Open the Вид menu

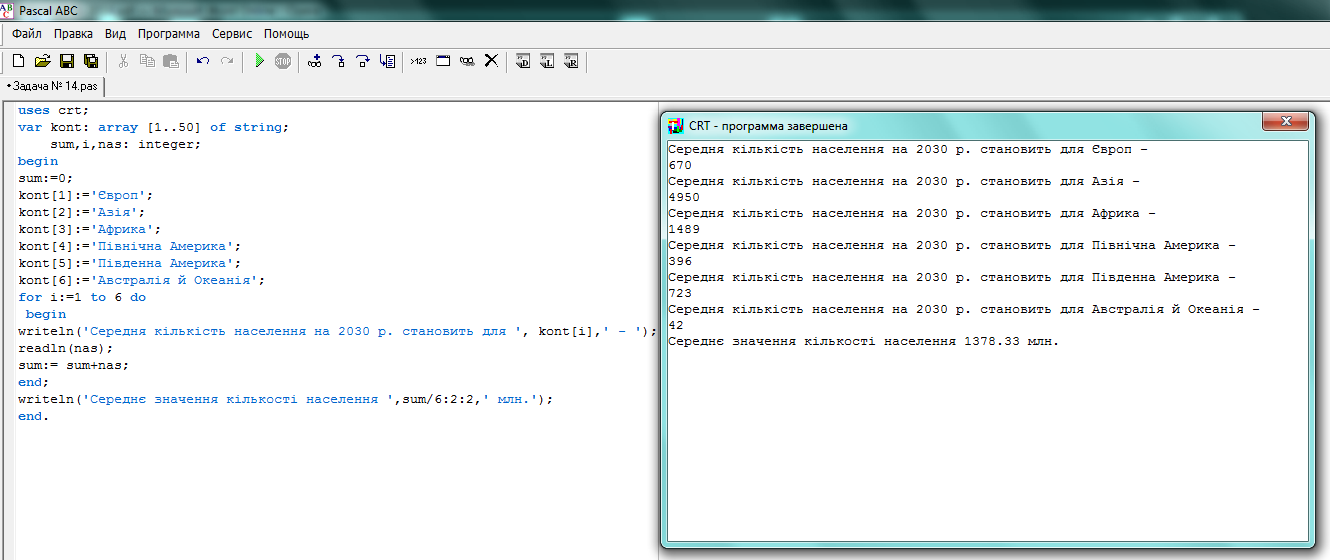pyautogui.click(x=115, y=34)
